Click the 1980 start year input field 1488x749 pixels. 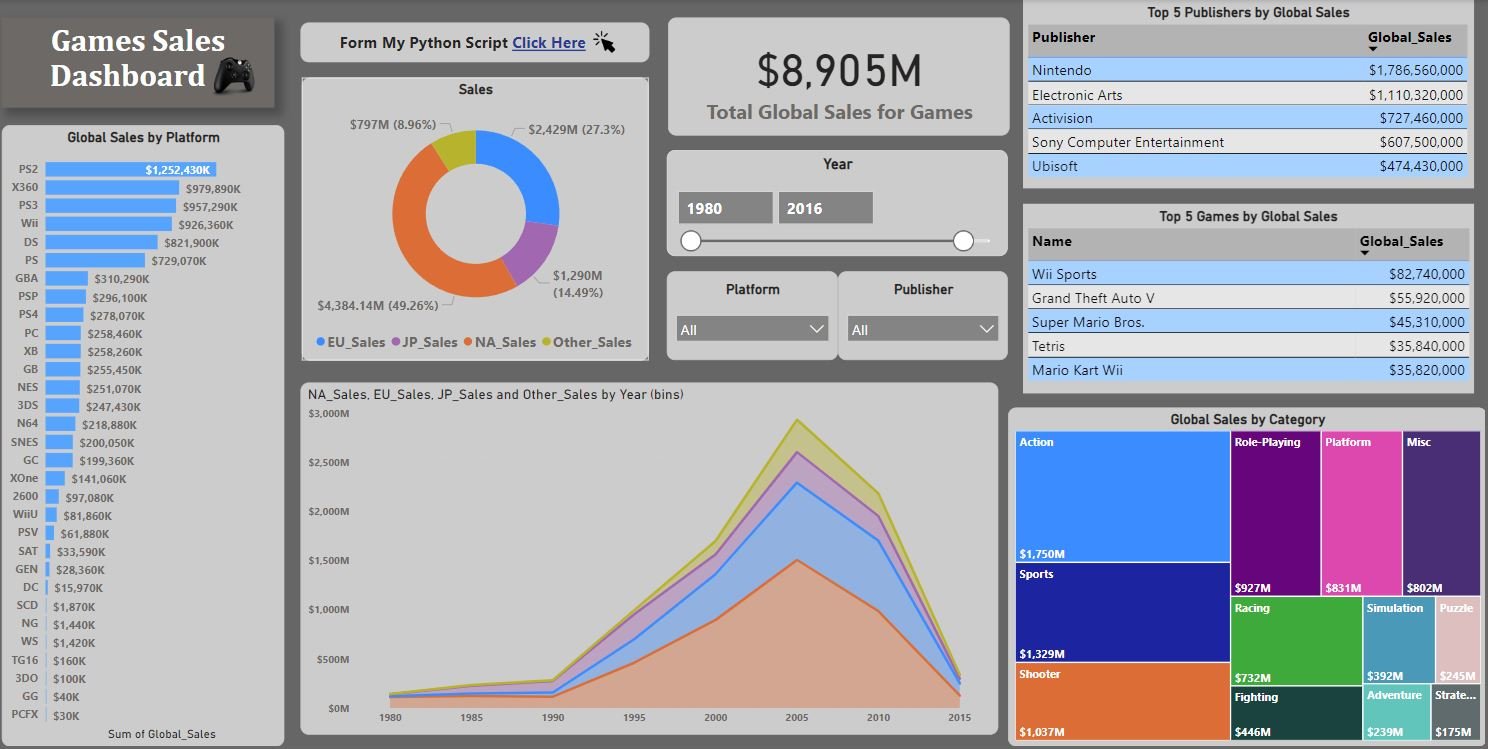pyautogui.click(x=725, y=208)
